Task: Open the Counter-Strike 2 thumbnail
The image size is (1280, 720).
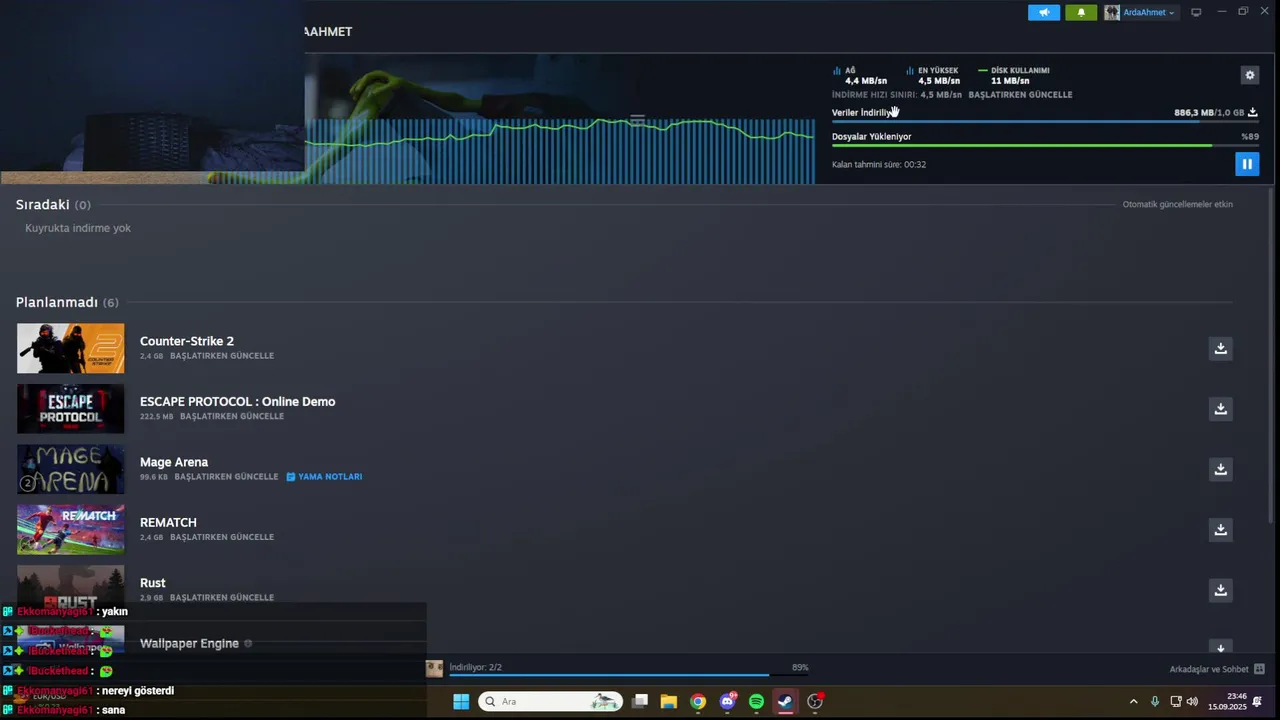Action: tap(71, 348)
